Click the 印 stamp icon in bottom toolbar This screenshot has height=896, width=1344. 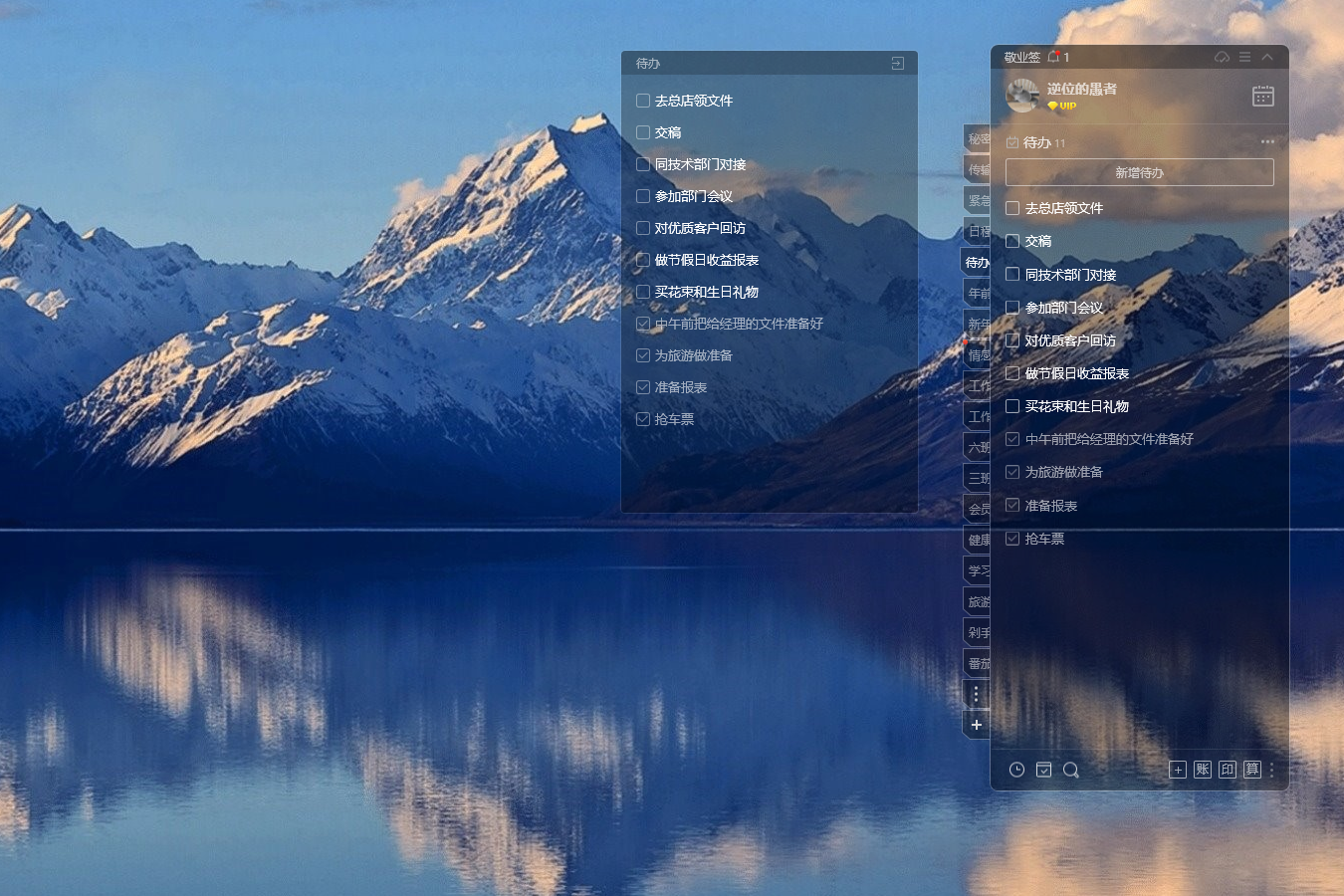(1228, 770)
